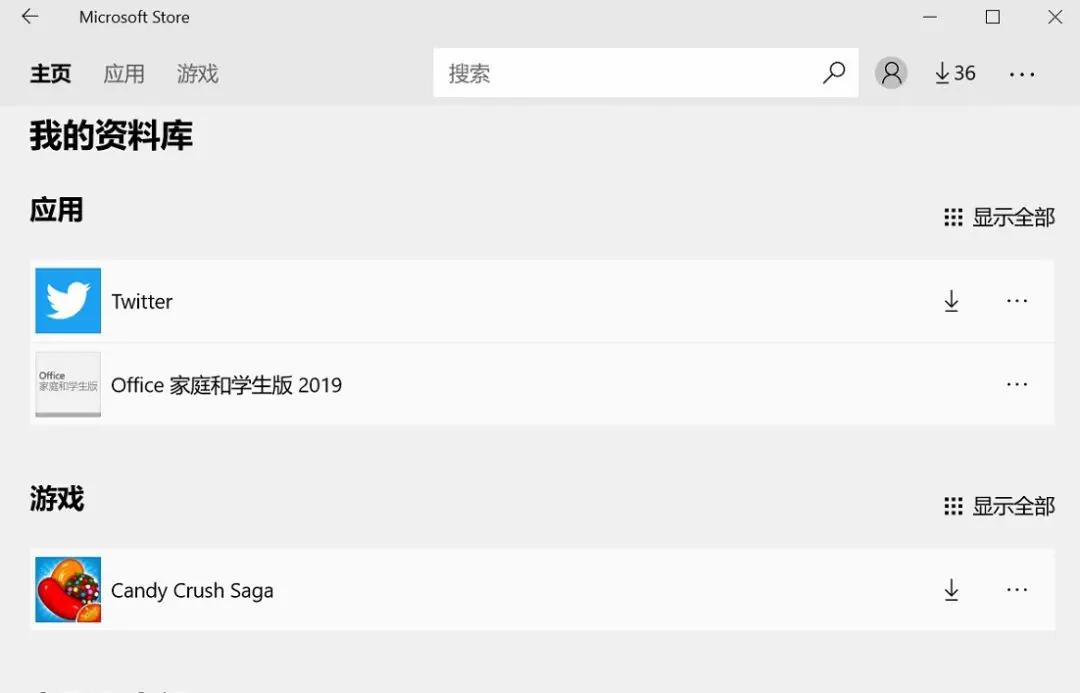Image resolution: width=1080 pixels, height=693 pixels.
Task: Start downloading Candy Crush Saga
Action: coord(951,589)
